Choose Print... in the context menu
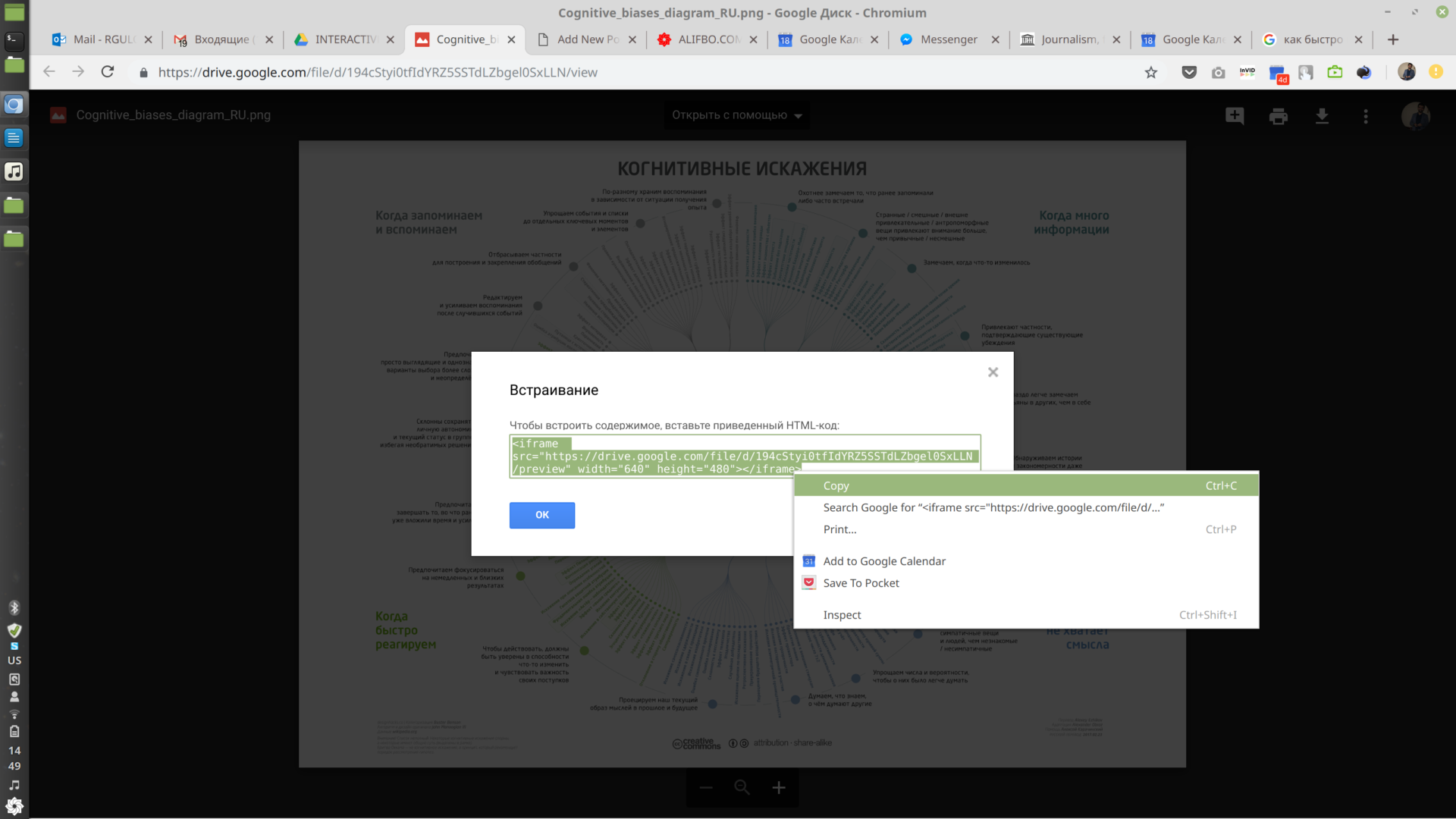 [1026, 529]
